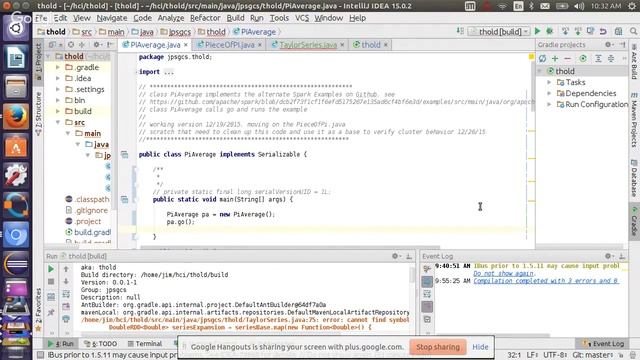This screenshot has height=360, width=640.
Task: Click the VCS revert arrow icon
Action: point(603,31)
